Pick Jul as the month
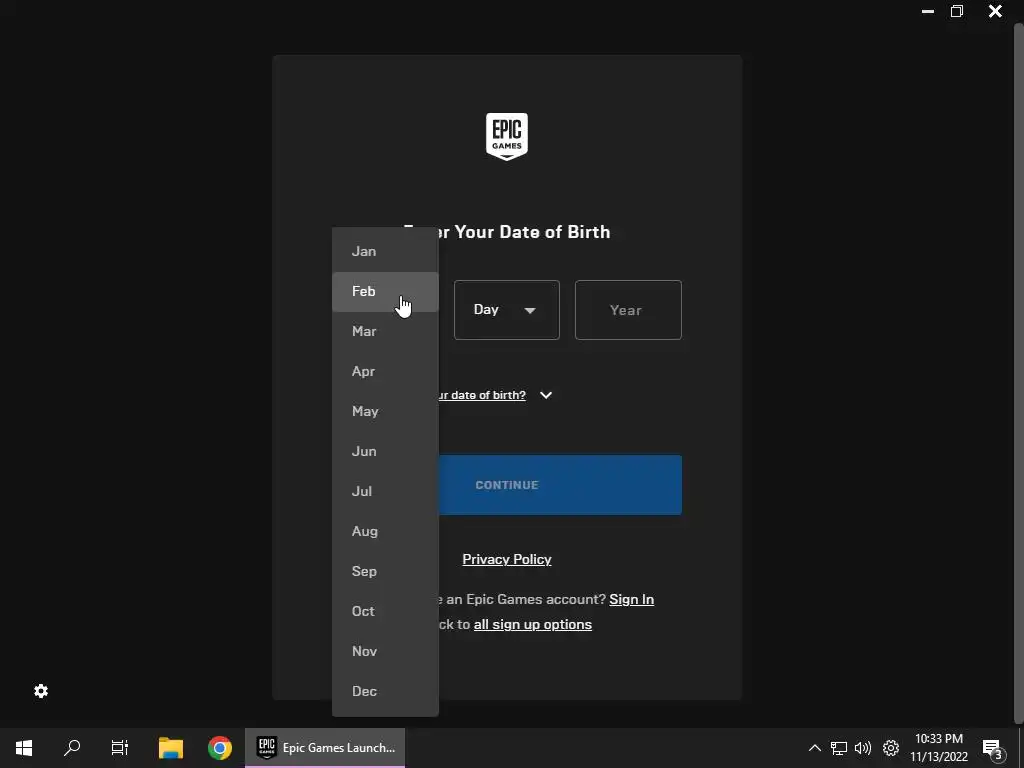This screenshot has width=1024, height=768. (x=385, y=491)
